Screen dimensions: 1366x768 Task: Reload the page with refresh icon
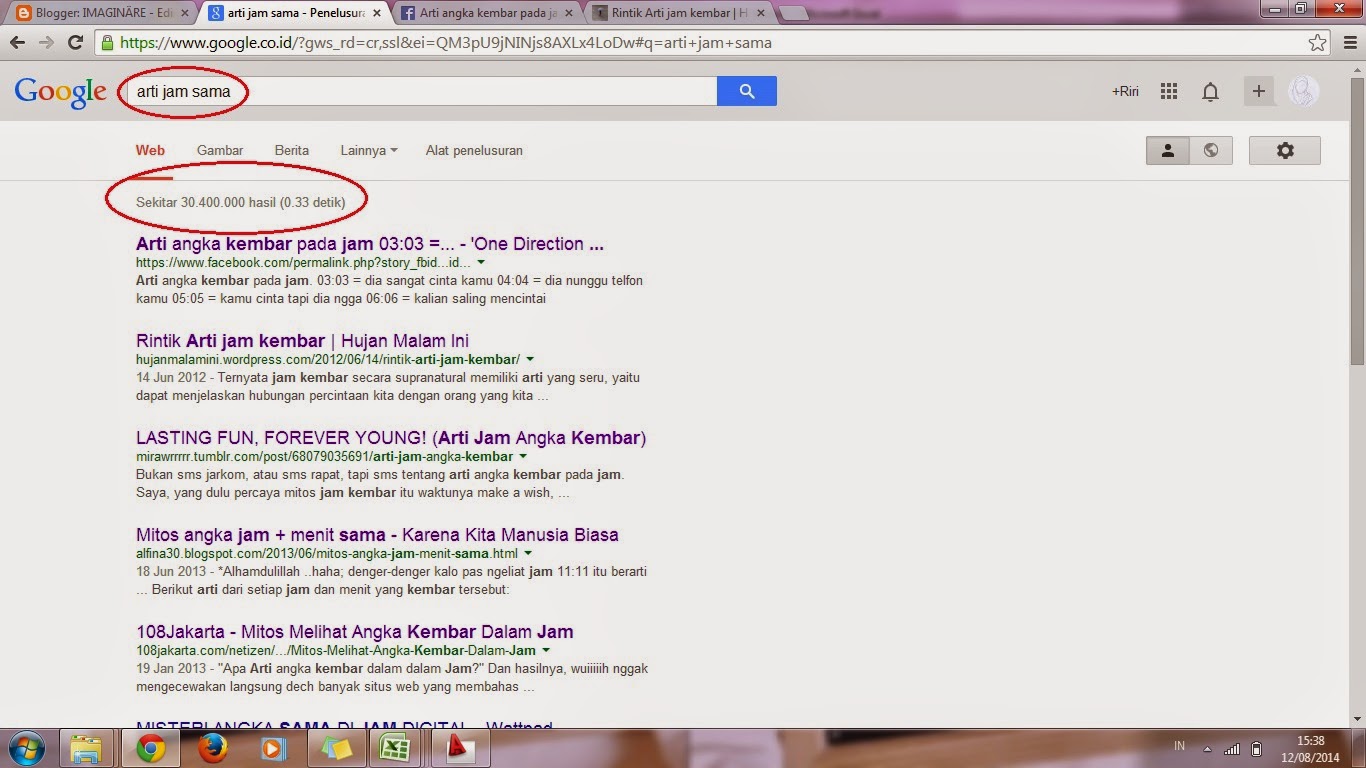click(75, 43)
